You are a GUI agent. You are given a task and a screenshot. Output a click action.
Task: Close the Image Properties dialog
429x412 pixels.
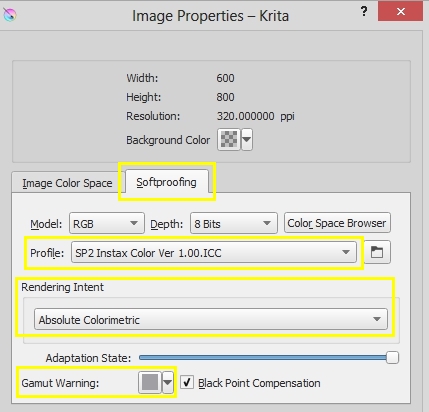click(x=400, y=12)
